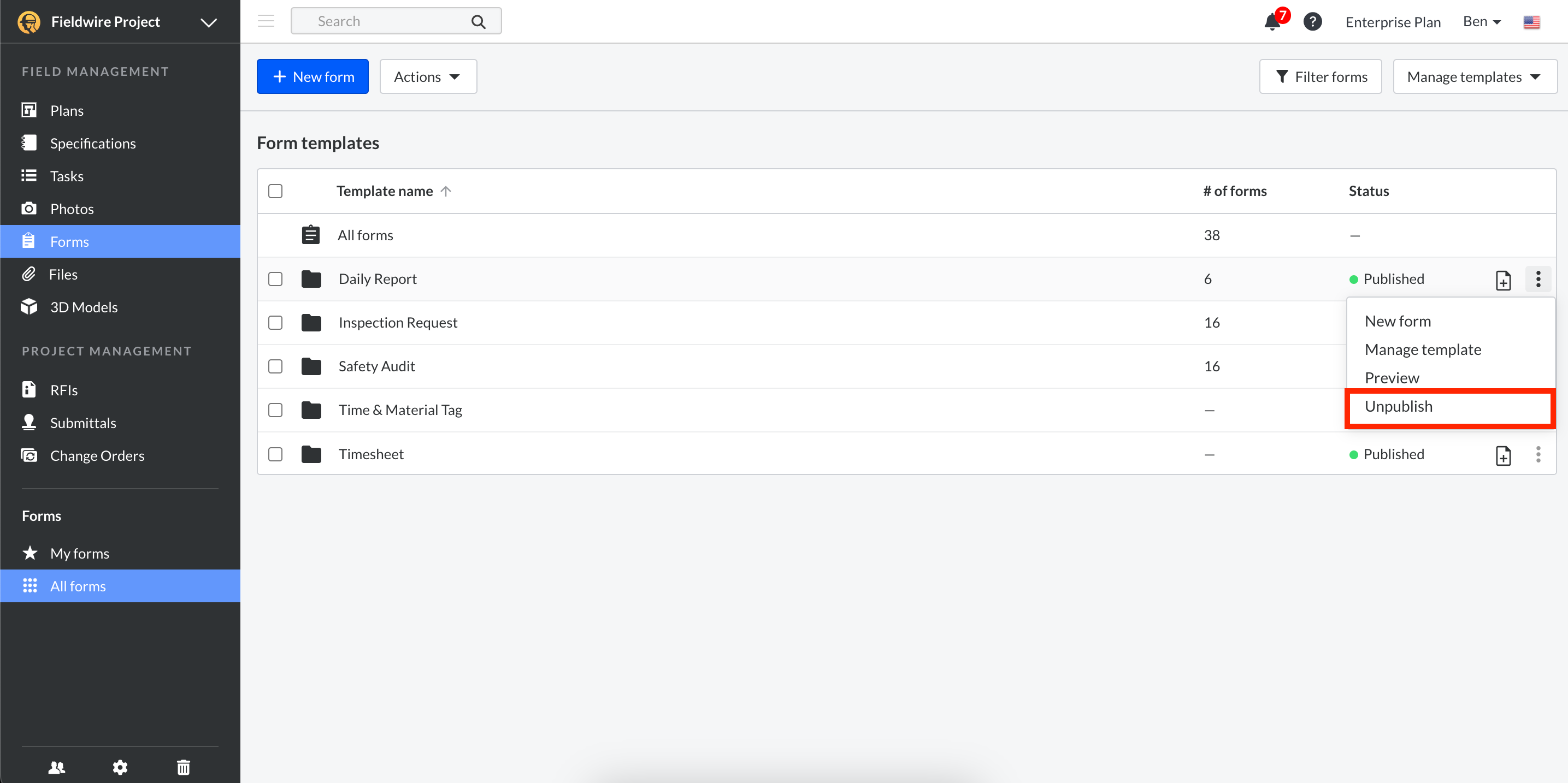Open project settings gear icon
Screen dimensions: 1568x783
[120, 767]
